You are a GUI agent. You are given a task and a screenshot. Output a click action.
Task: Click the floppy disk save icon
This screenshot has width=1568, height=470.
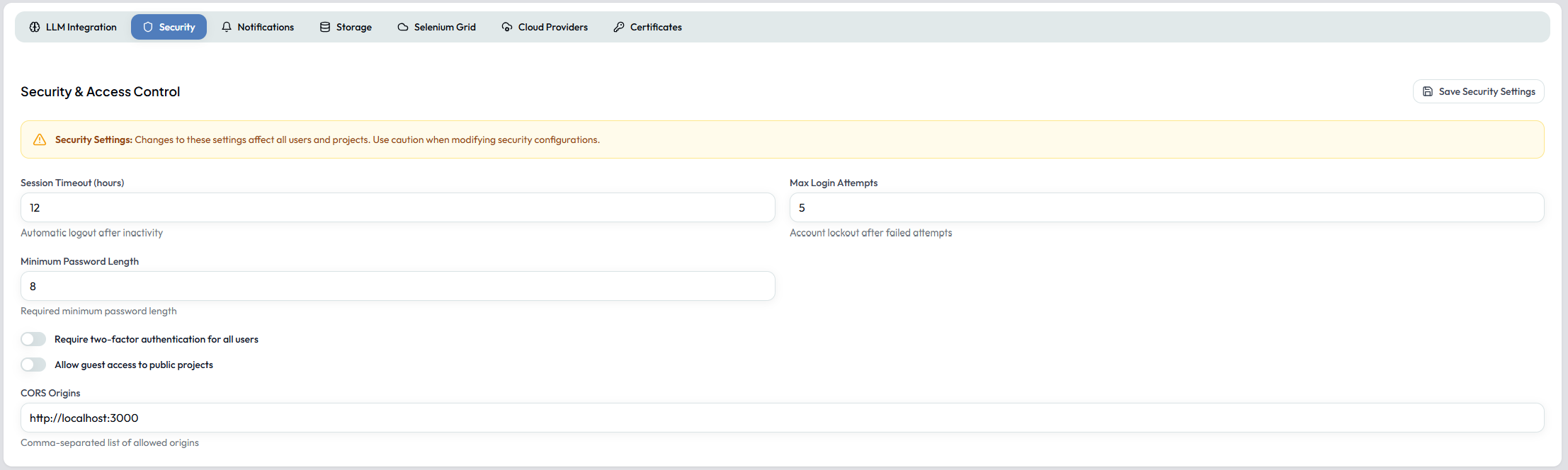tap(1428, 91)
